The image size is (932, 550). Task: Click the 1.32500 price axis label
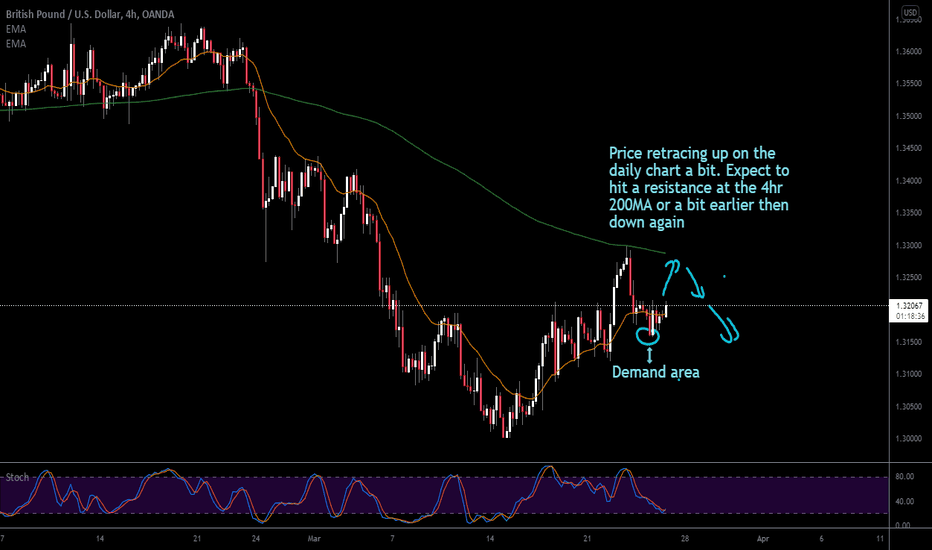908,278
